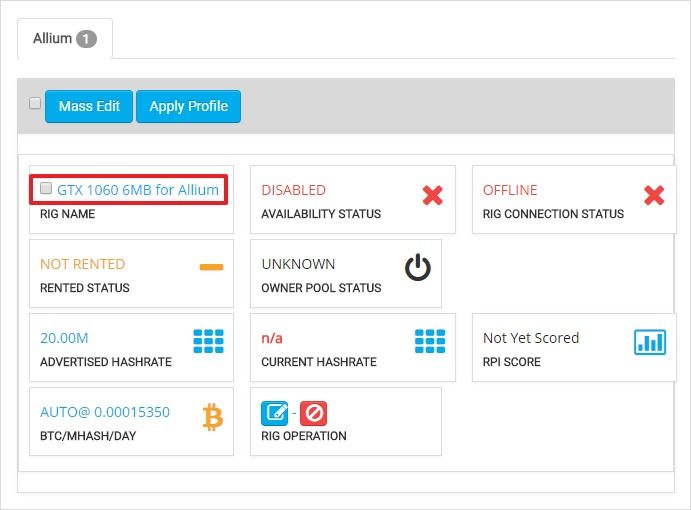
Task: Click the blue edit rig icon
Action: pos(275,413)
